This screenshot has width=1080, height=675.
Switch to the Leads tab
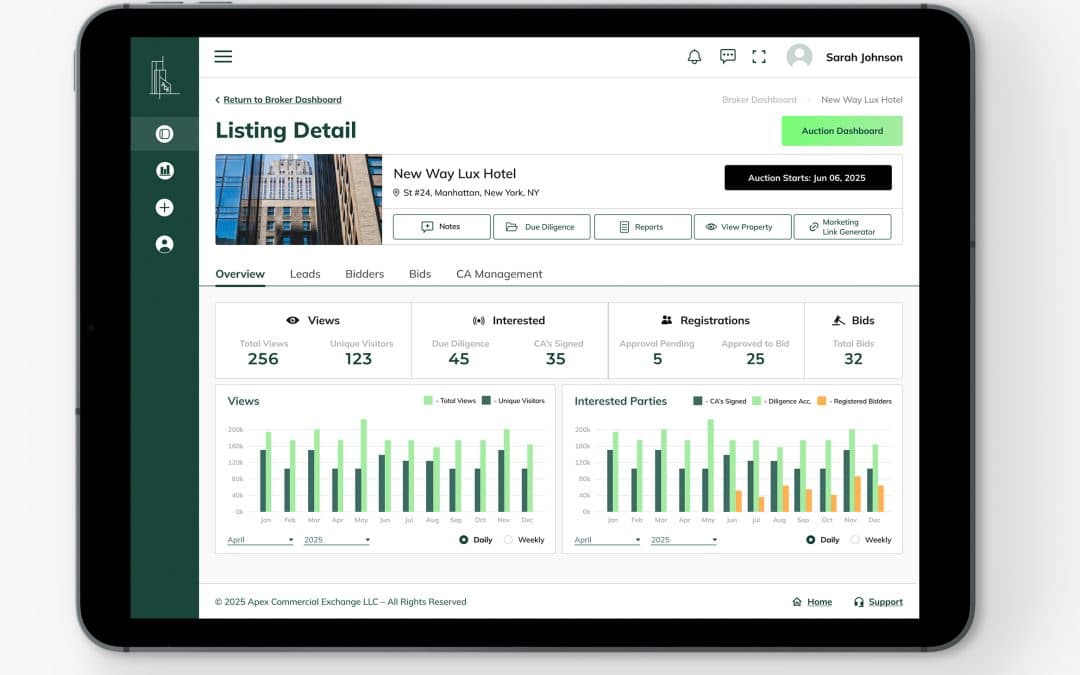coord(305,274)
